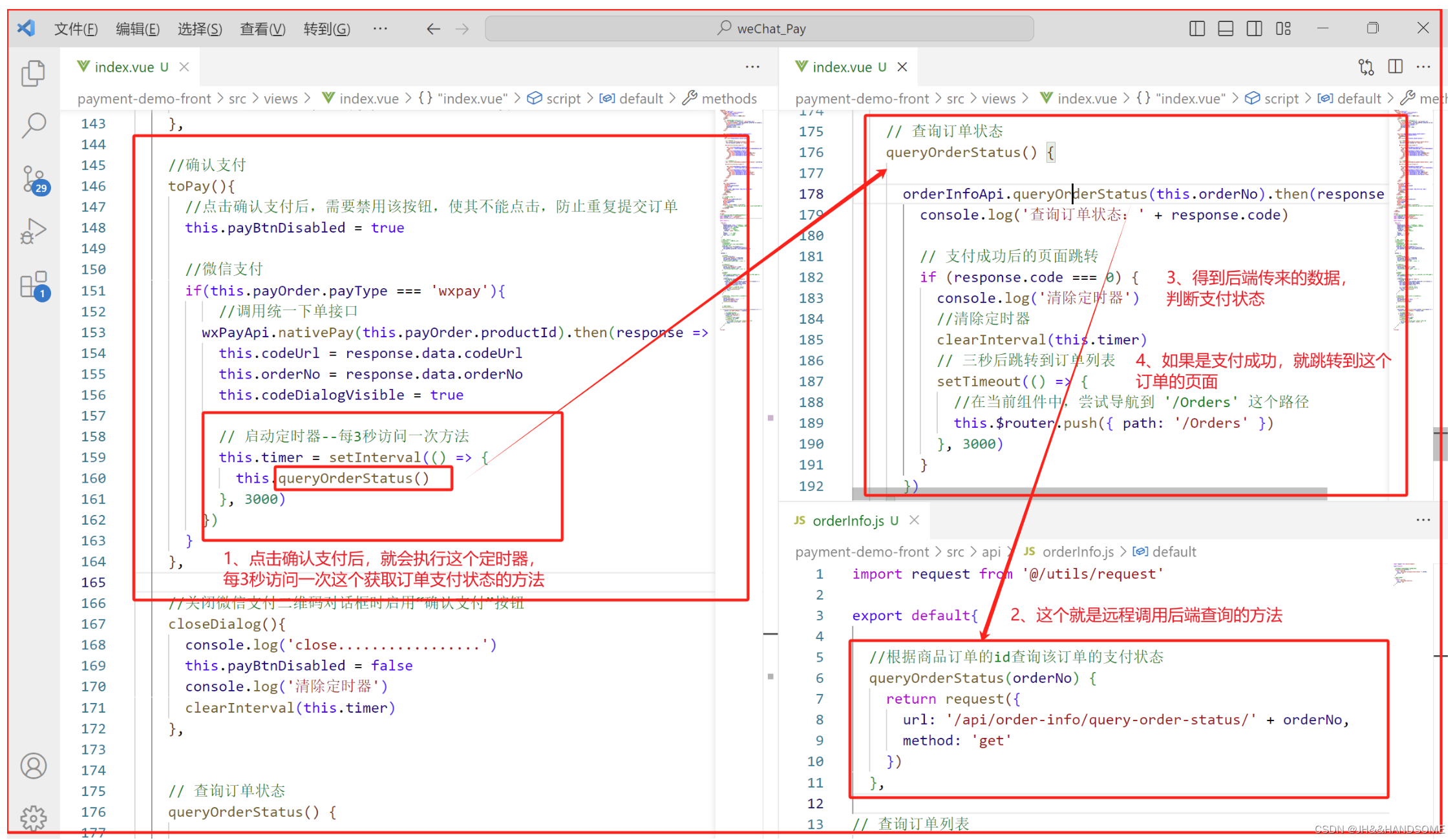Open more actions for left editor group
This screenshot has width=1455, height=840.
tap(752, 67)
